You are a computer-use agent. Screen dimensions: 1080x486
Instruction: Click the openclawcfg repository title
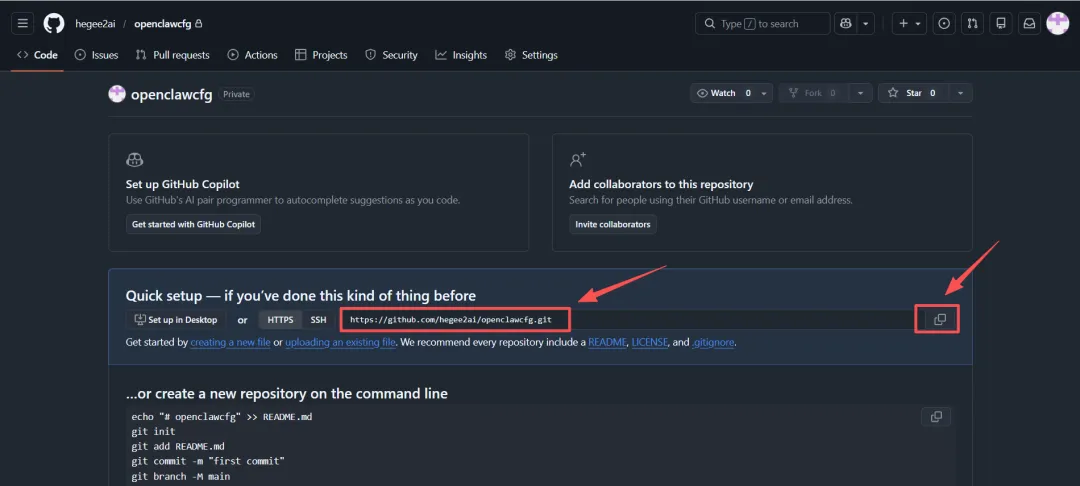pos(172,94)
